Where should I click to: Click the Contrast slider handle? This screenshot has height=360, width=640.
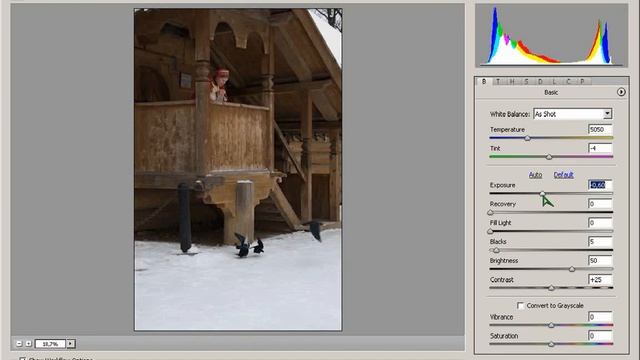[551, 288]
